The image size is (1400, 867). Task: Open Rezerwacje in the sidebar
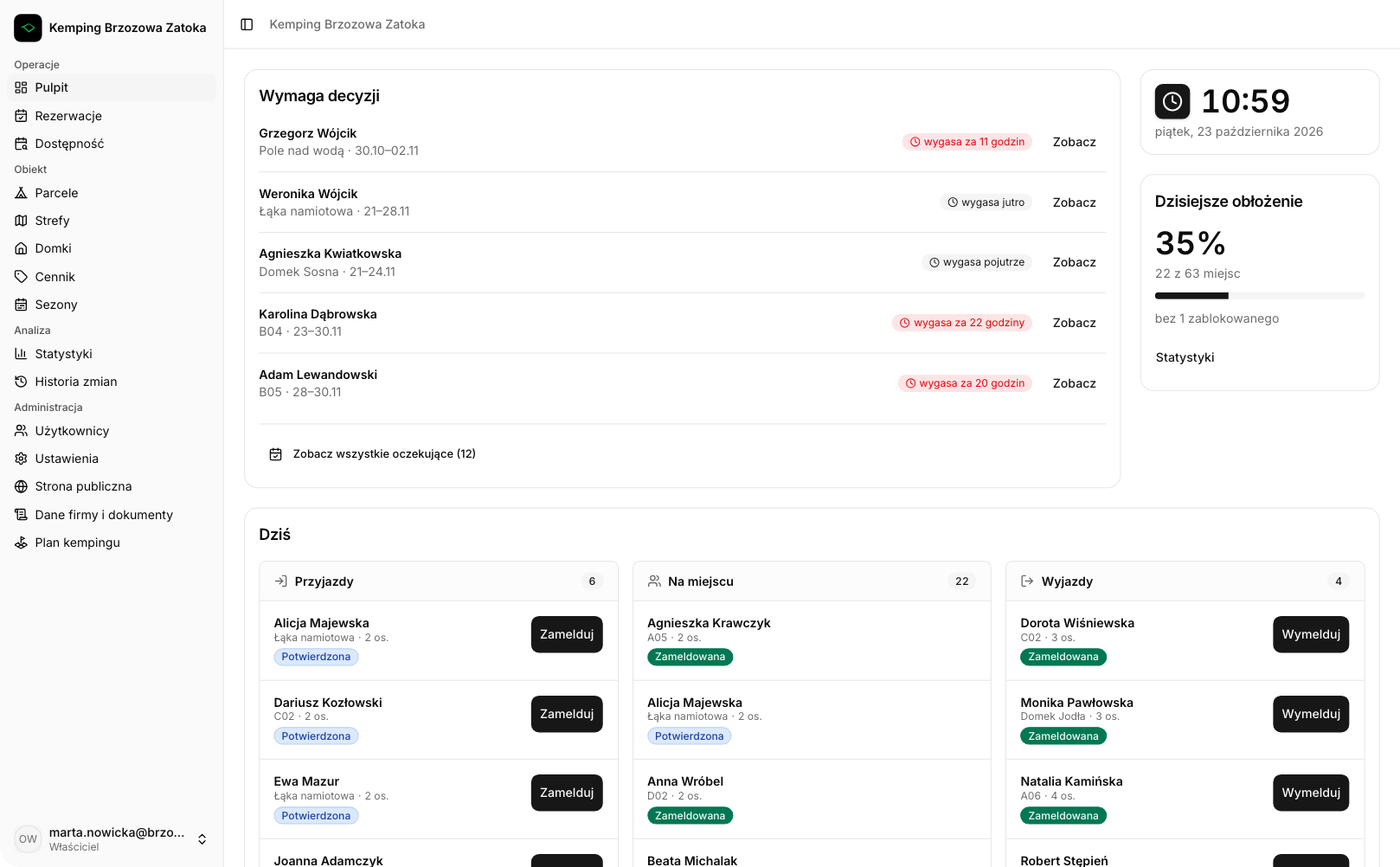click(x=112, y=116)
